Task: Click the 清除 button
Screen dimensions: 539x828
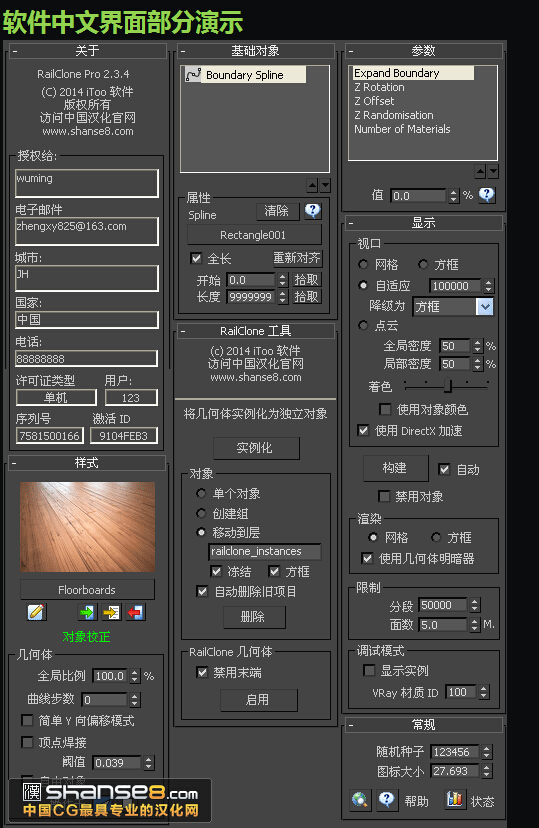Action: (277, 211)
